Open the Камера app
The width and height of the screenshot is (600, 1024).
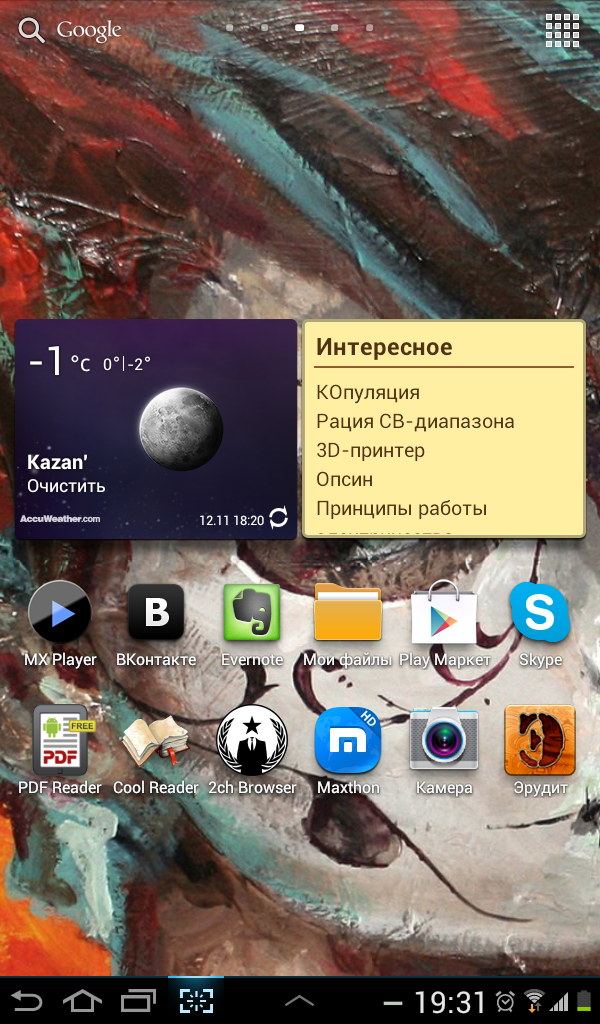445,741
